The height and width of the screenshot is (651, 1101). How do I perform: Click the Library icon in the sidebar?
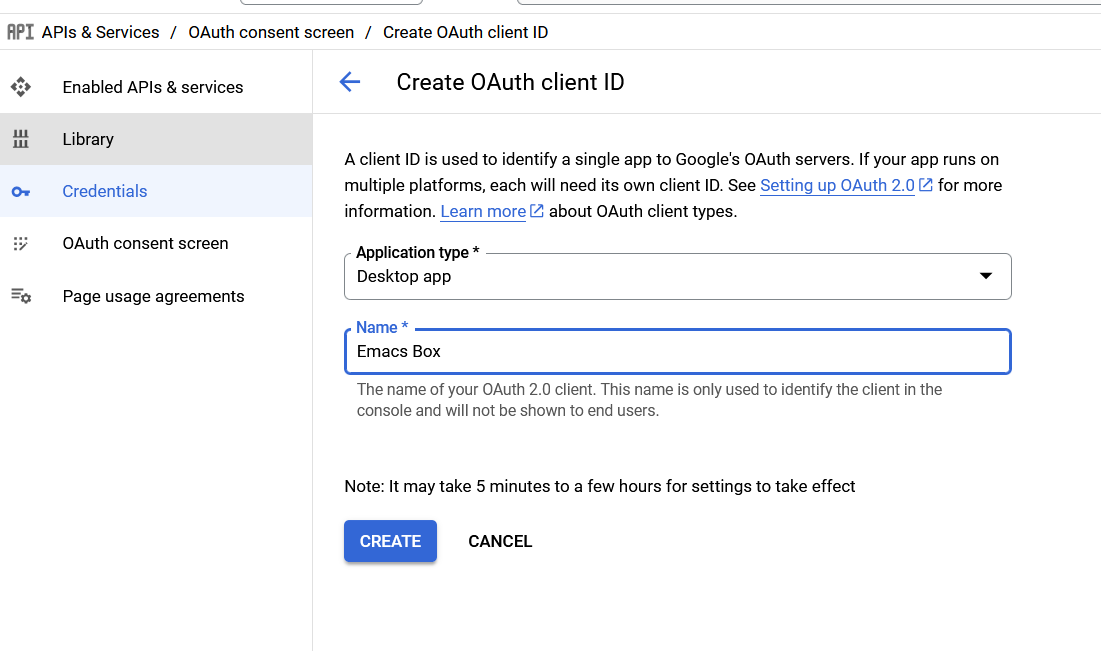point(21,139)
